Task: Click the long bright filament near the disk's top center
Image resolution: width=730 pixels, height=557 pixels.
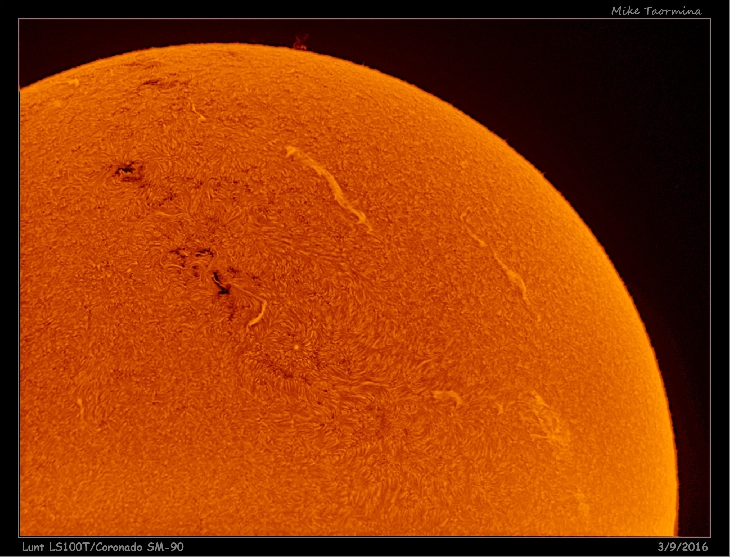Action: pyautogui.click(x=328, y=183)
